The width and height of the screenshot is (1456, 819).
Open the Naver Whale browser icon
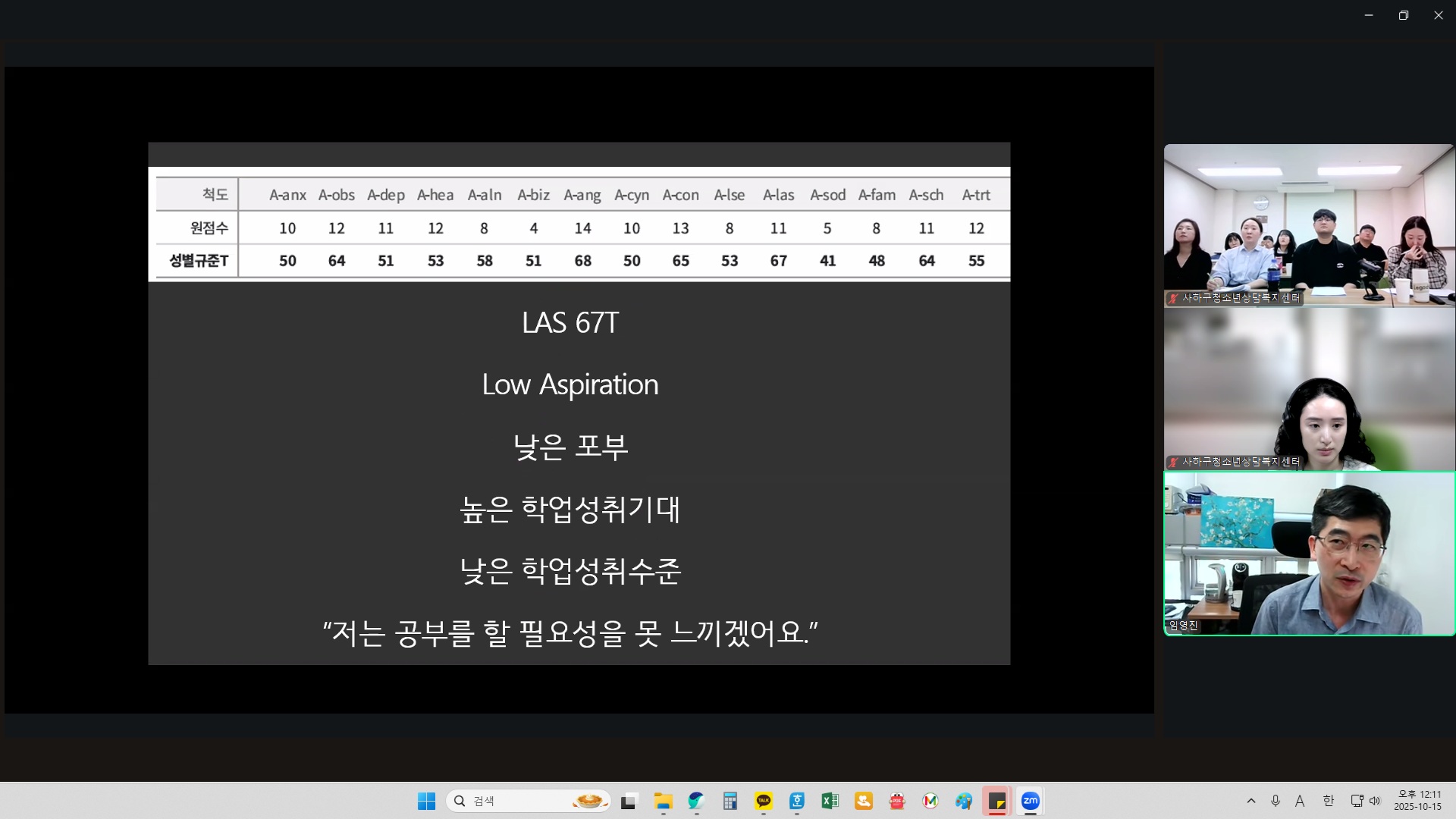696,801
